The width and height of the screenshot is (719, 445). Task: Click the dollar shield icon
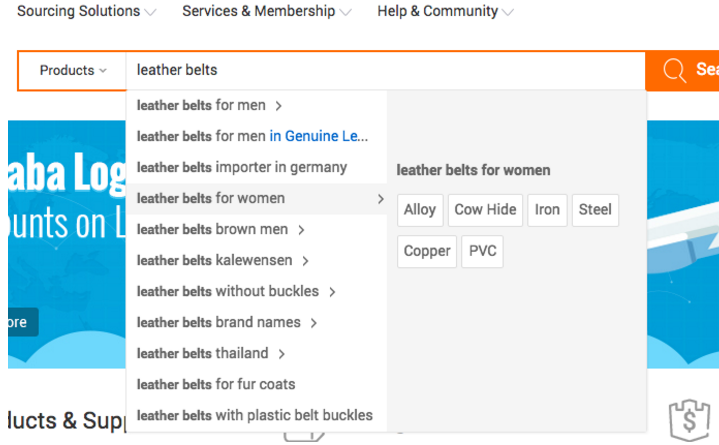tap(689, 420)
